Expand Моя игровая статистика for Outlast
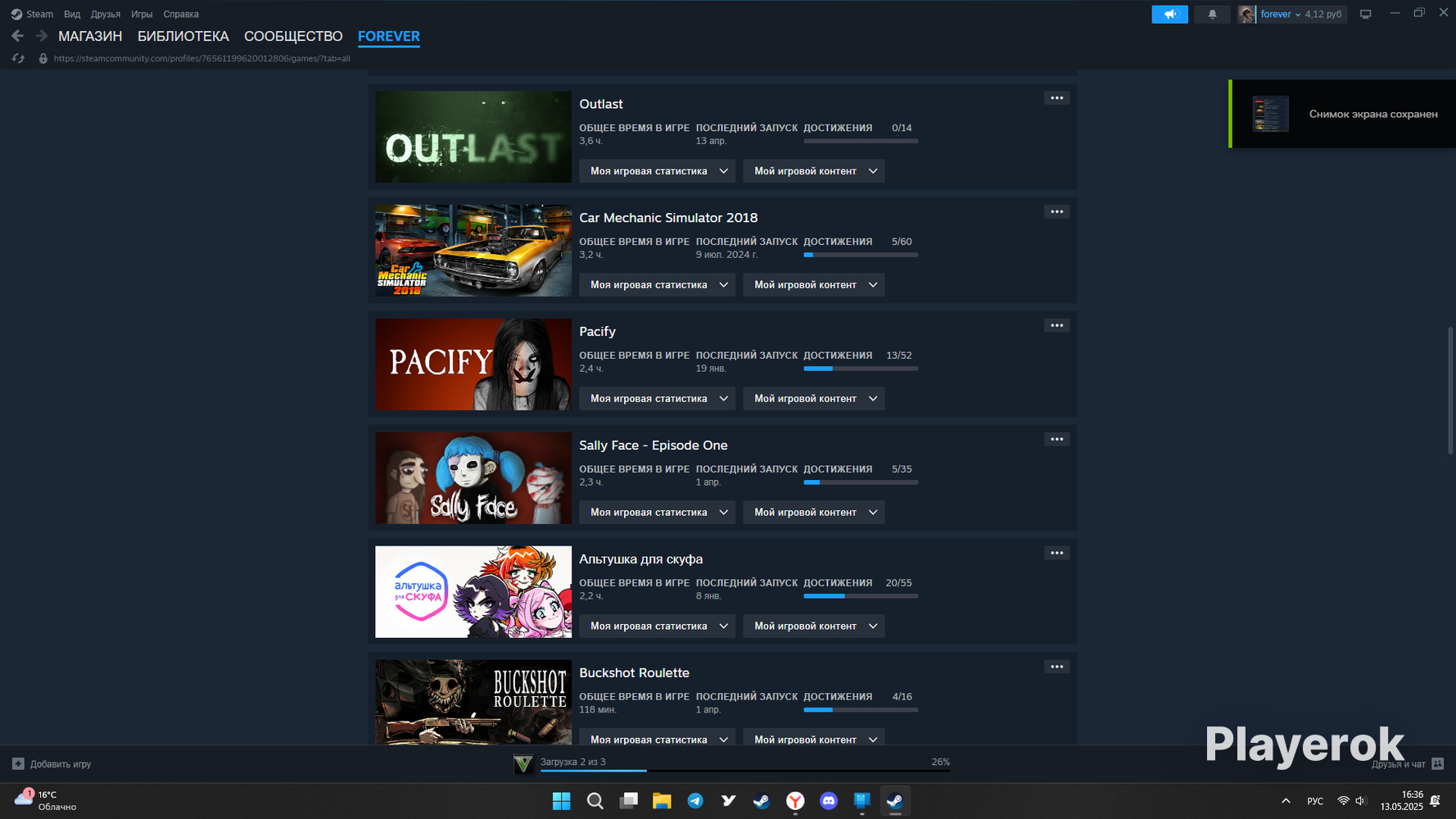Viewport: 1456px width, 819px height. 658,171
